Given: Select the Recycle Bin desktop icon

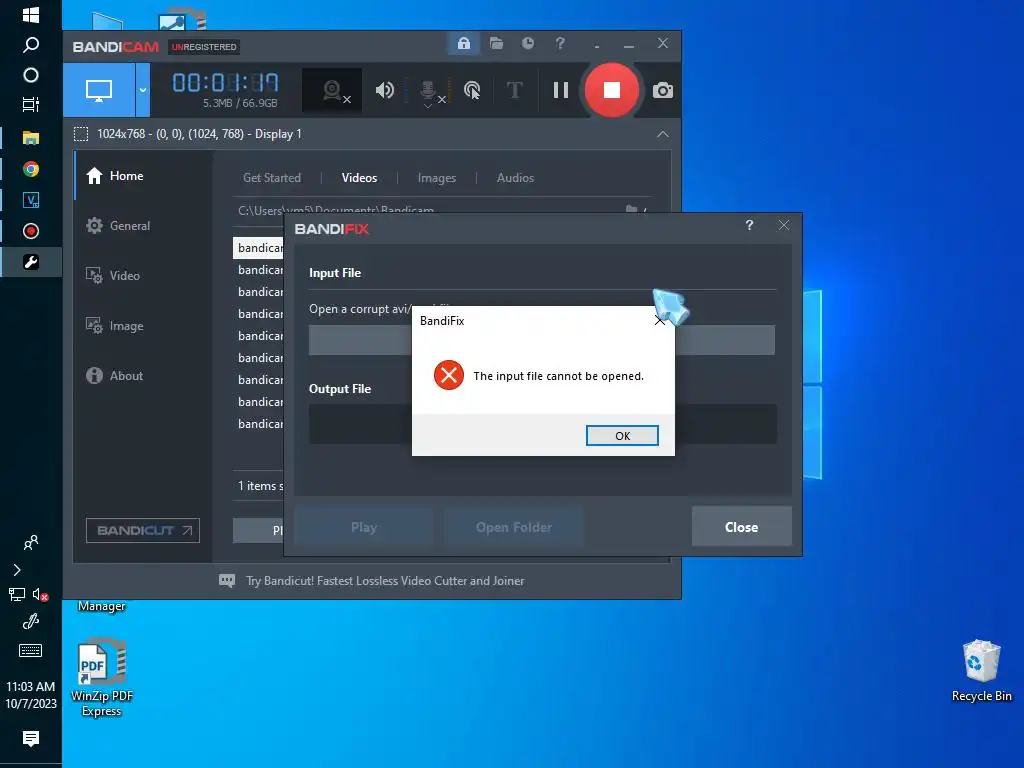Looking at the screenshot, I should point(982,671).
